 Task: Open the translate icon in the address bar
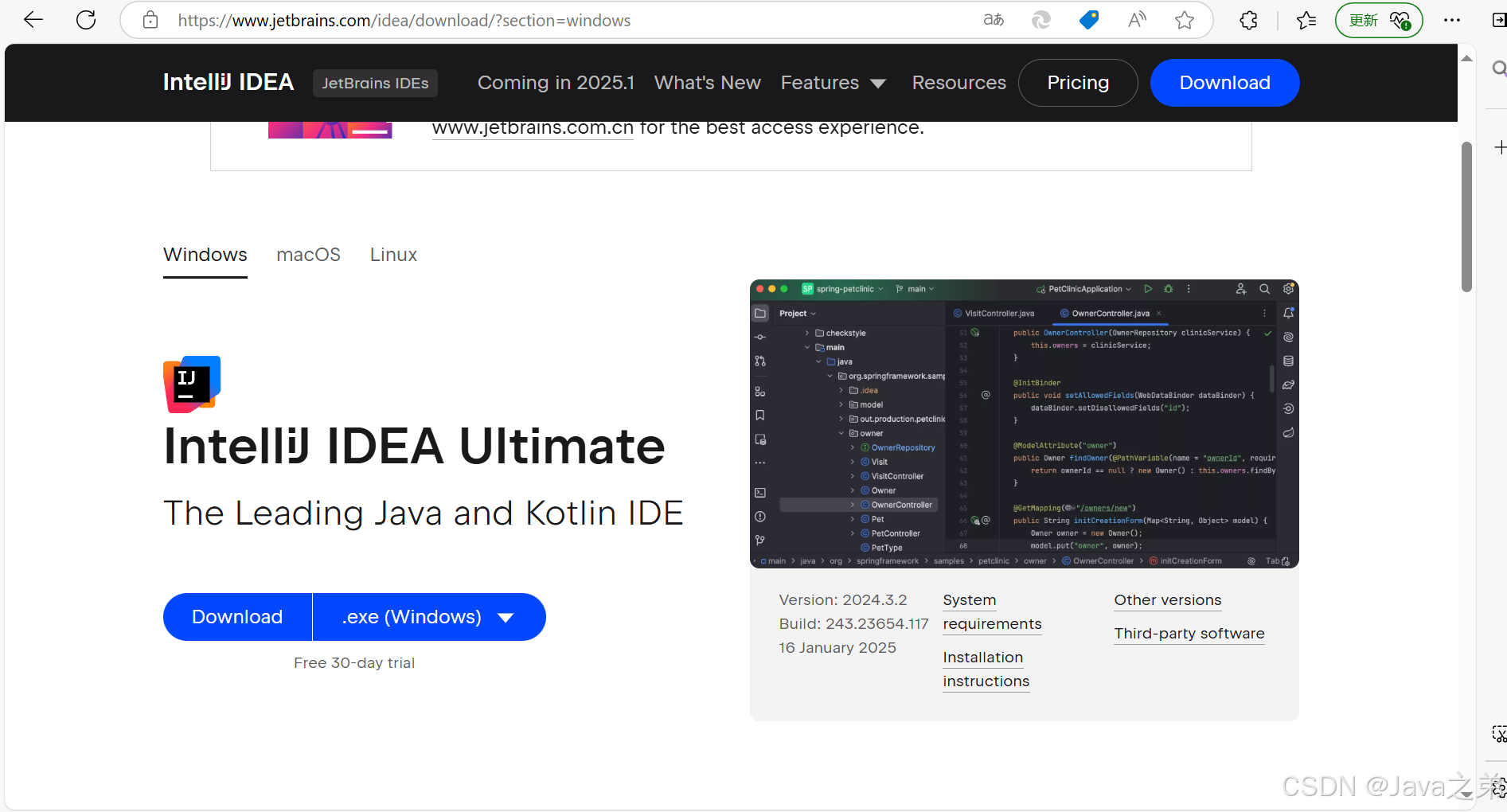coord(994,20)
